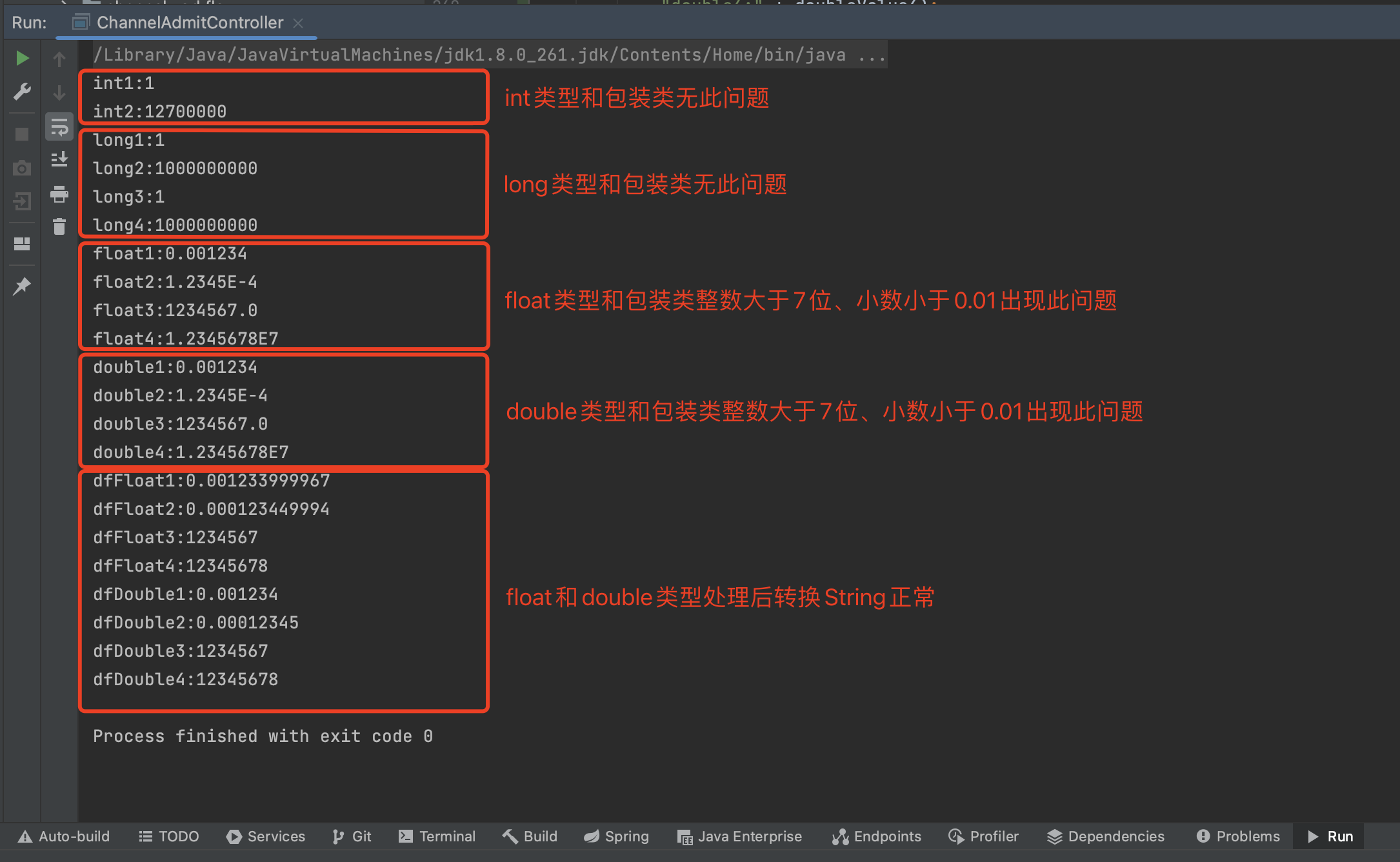Click the console line 'int2:12700000'
Image resolution: width=1400 pixels, height=862 pixels.
pyautogui.click(x=159, y=112)
